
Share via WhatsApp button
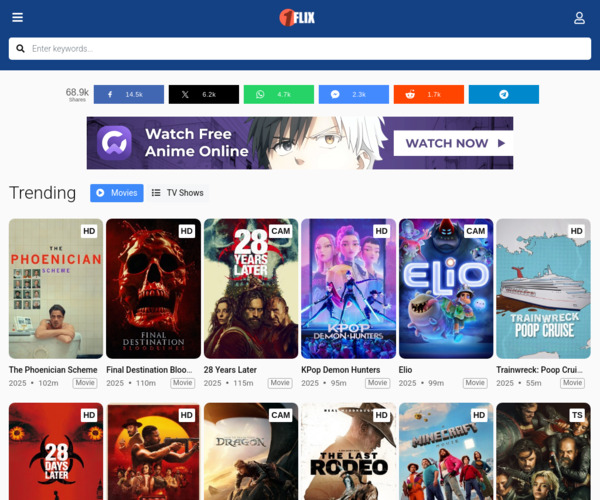pos(279,94)
